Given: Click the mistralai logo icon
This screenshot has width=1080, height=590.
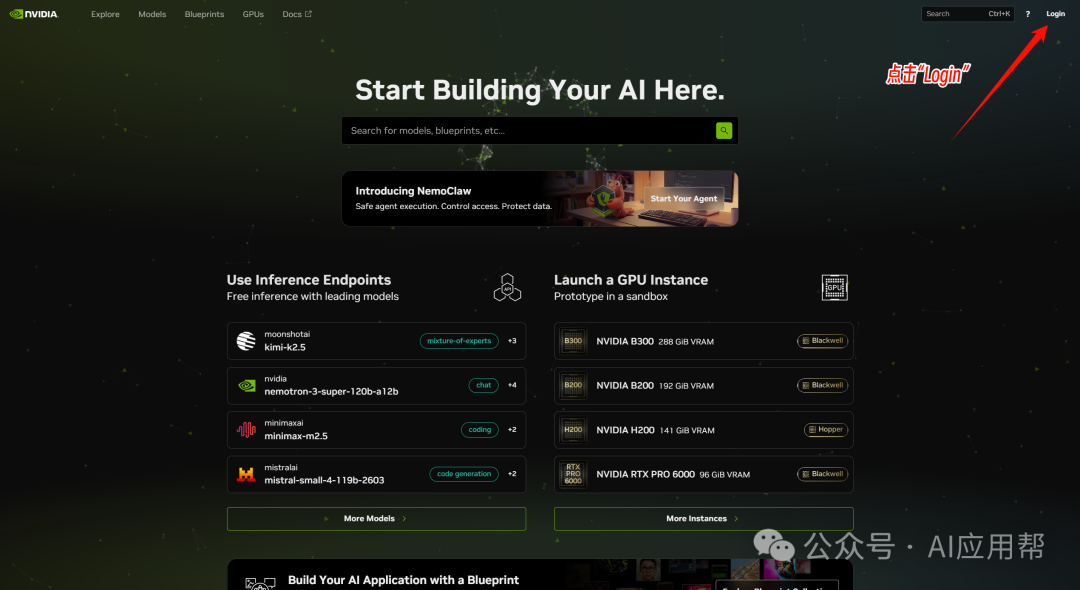Looking at the screenshot, I should point(246,474).
